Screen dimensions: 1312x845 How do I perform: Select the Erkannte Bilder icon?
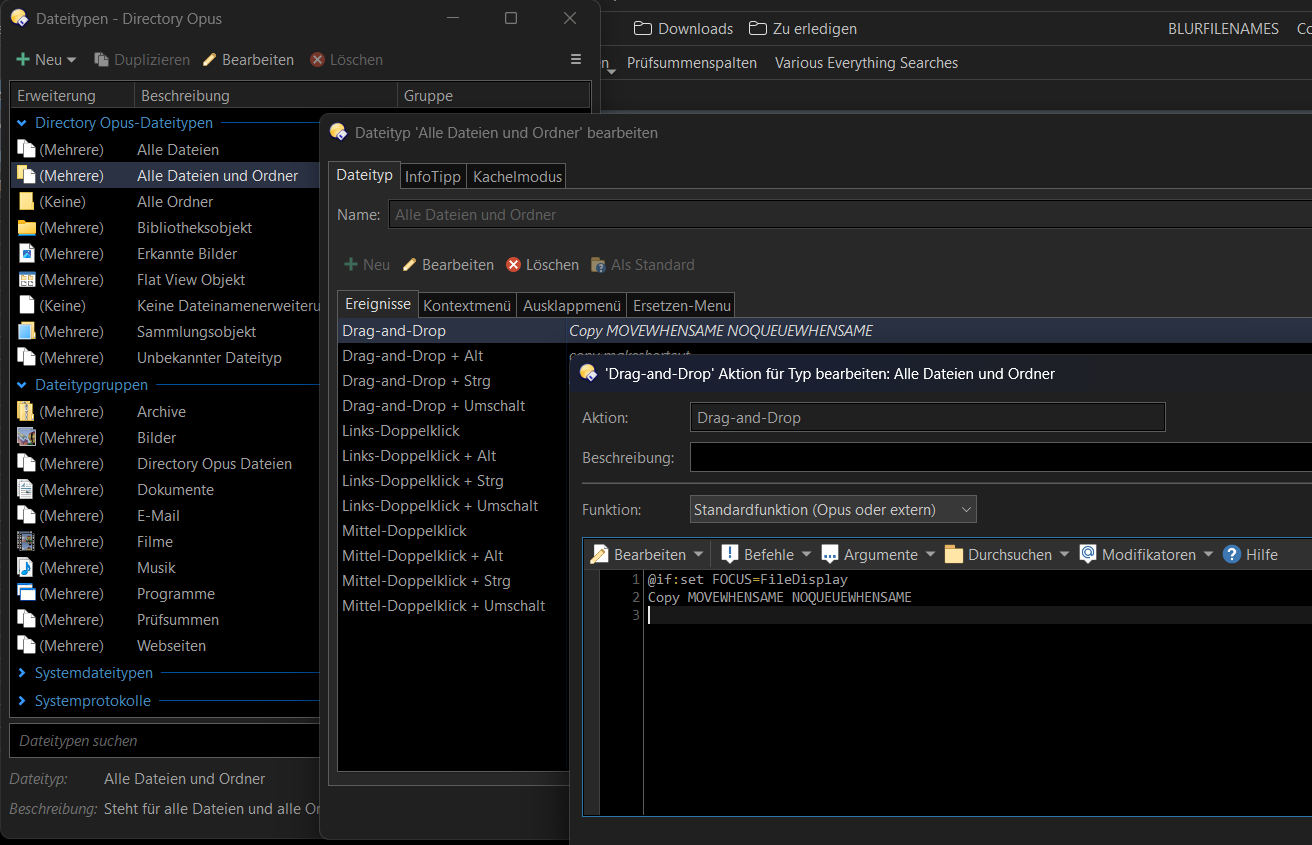pyautogui.click(x=26, y=253)
